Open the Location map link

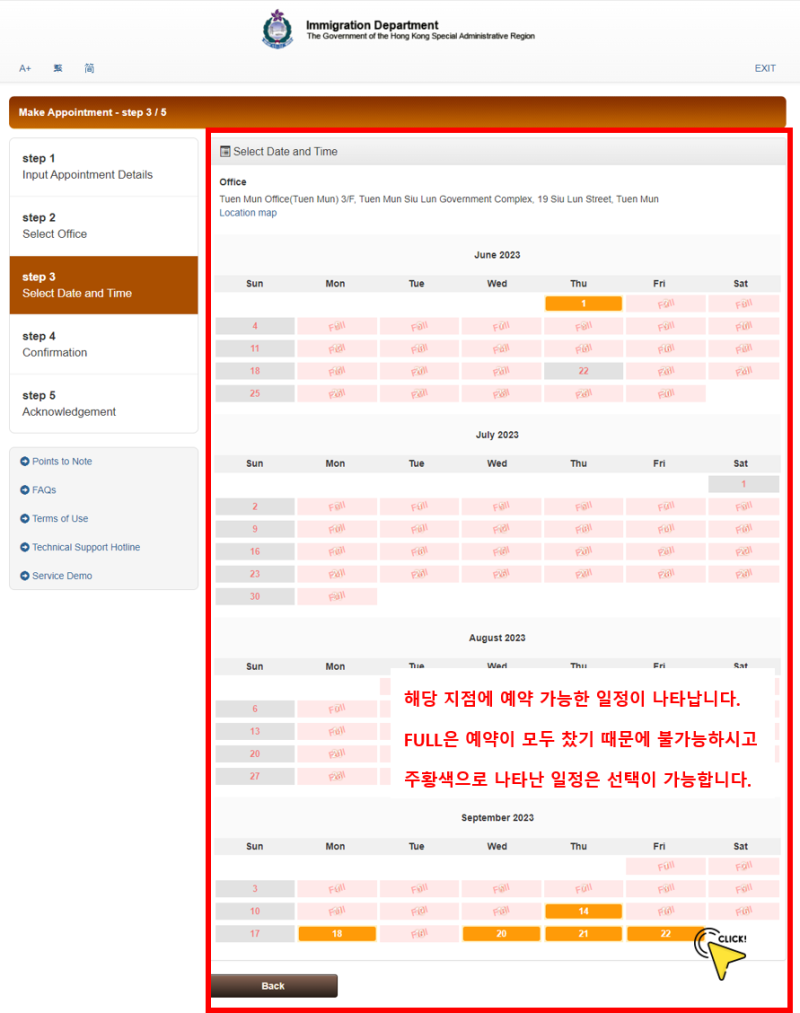248,212
